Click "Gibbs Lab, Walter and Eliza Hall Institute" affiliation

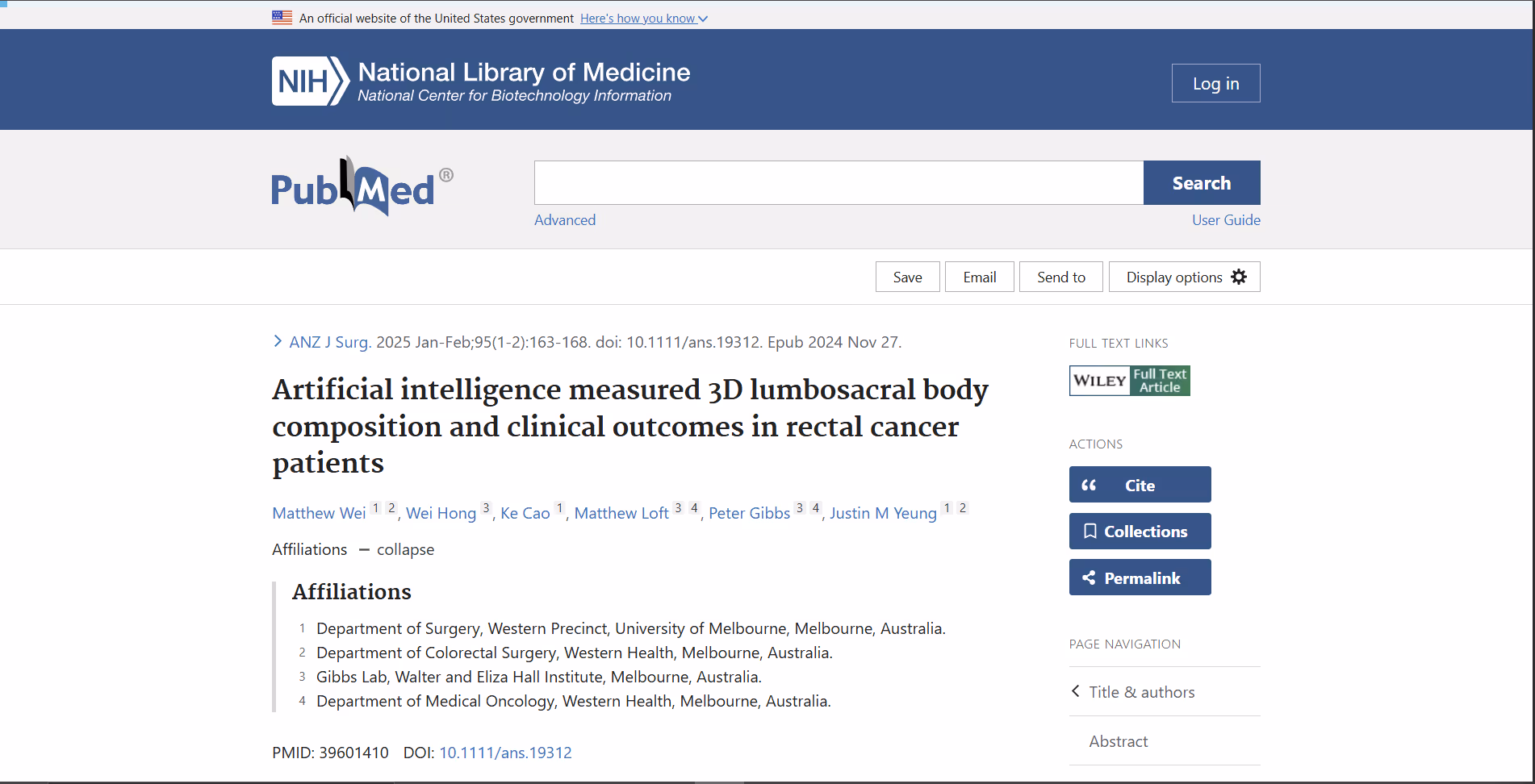[539, 677]
